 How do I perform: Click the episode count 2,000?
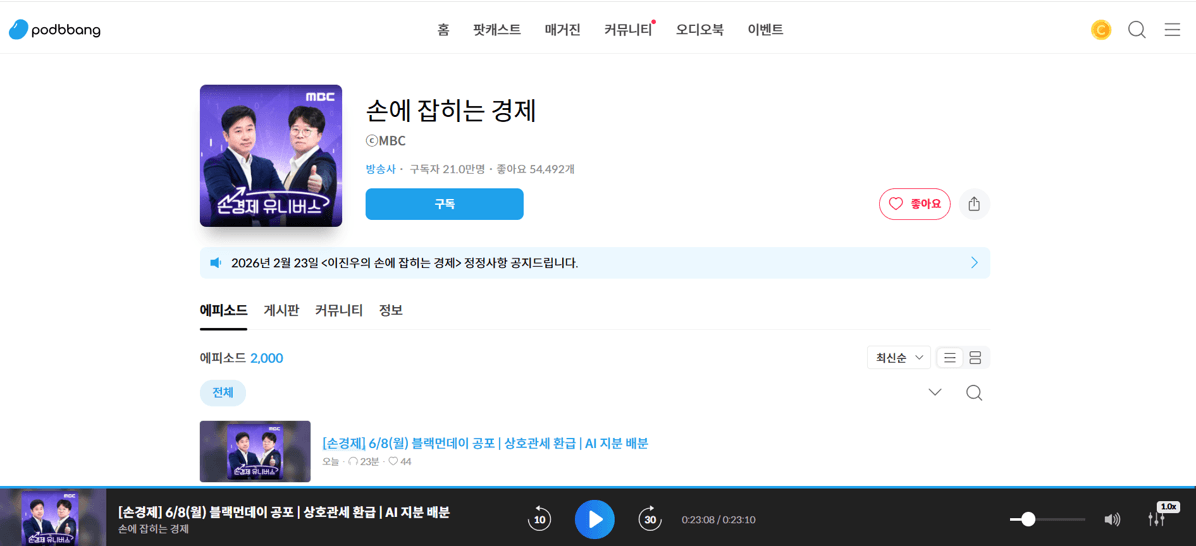point(267,358)
